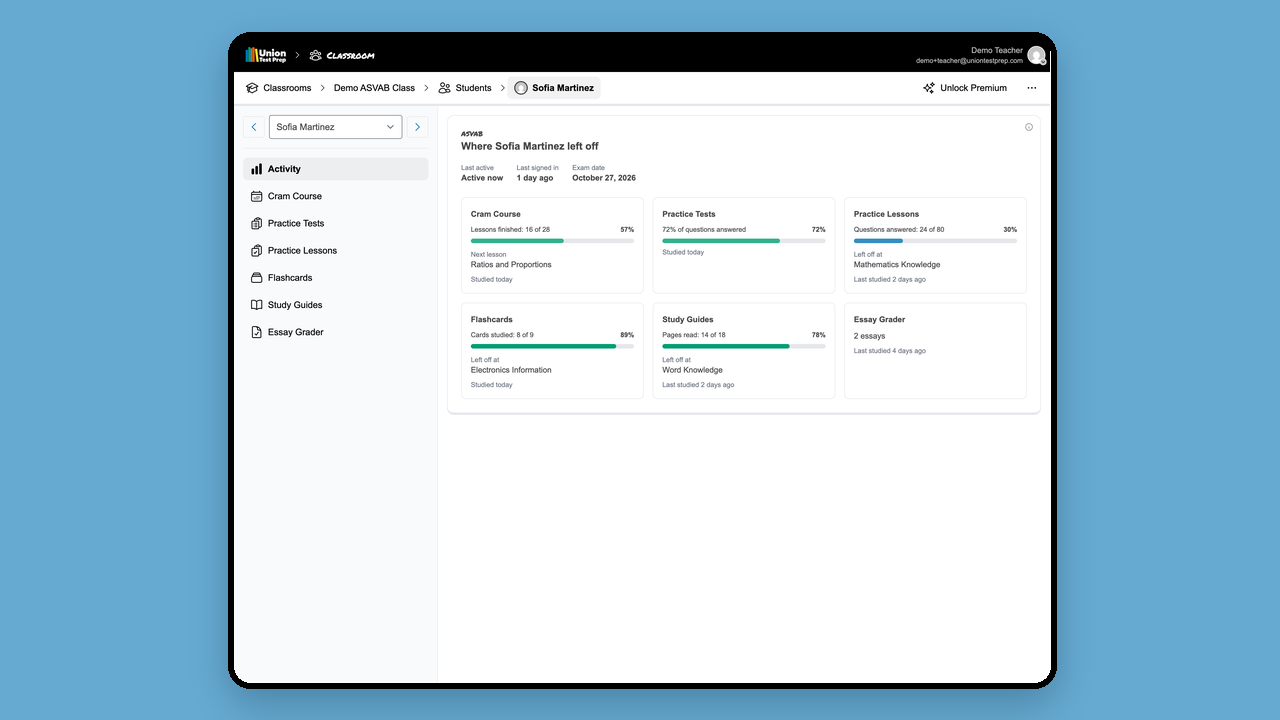Click Sofia Martinez avatar in breadcrumb
The width and height of the screenshot is (1280, 720).
(x=521, y=88)
